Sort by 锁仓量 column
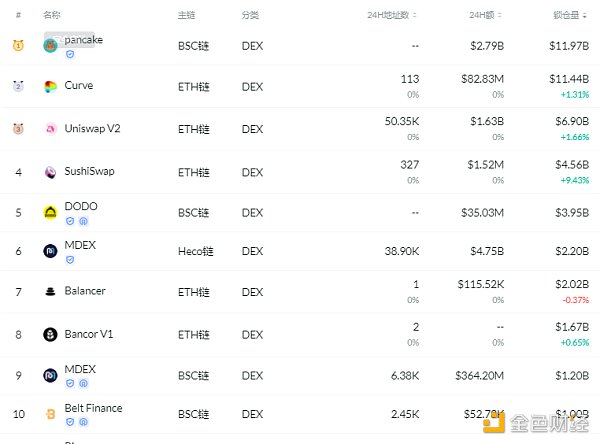Screen dimensions: 600x444 point(570,16)
